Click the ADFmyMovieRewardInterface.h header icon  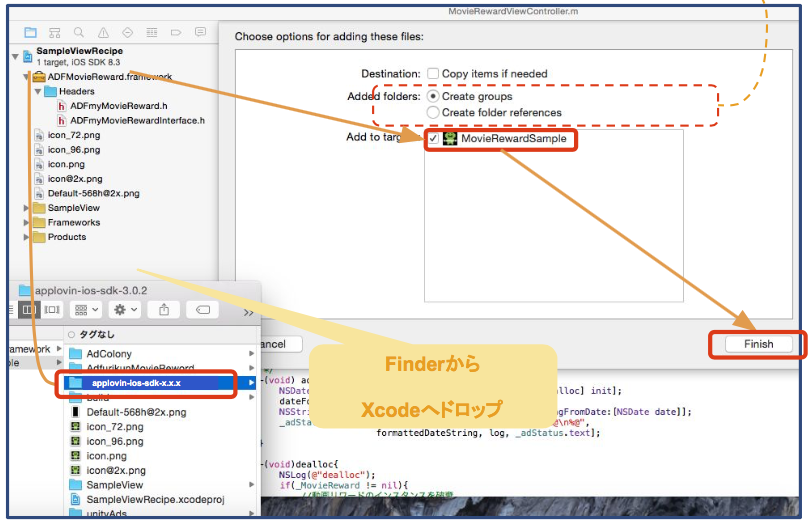click(x=61, y=120)
